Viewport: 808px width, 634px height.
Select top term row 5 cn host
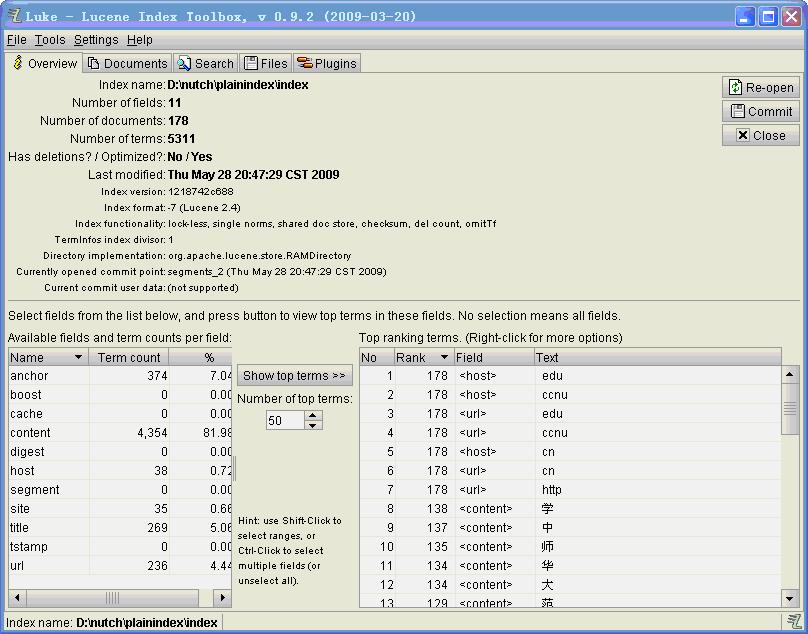point(570,452)
